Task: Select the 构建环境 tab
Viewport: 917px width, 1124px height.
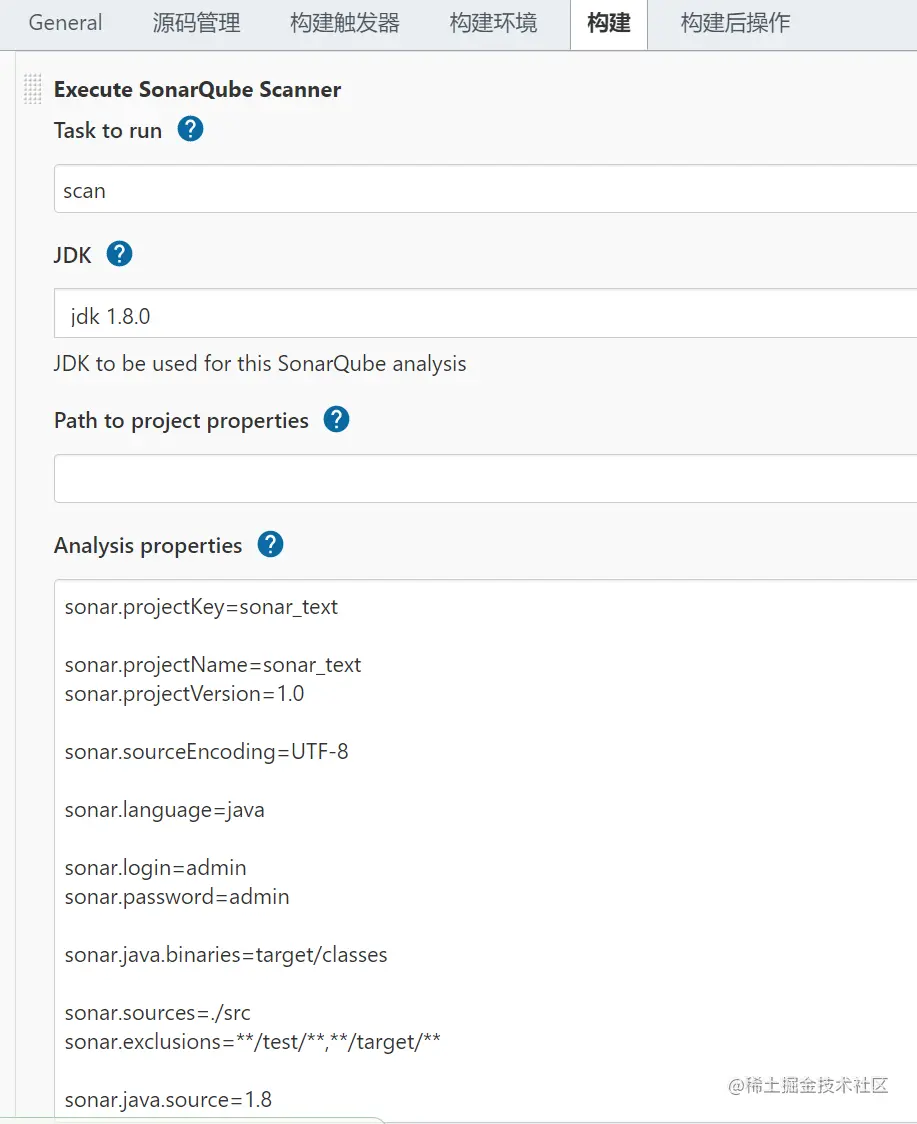Action: click(493, 23)
